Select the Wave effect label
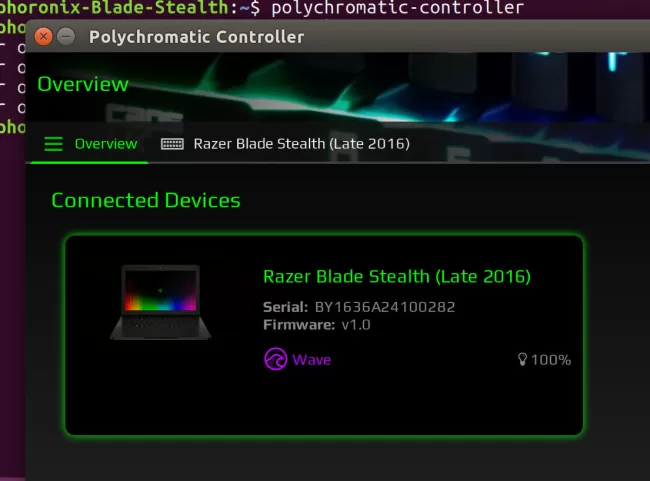This screenshot has height=481, width=650. tap(311, 360)
